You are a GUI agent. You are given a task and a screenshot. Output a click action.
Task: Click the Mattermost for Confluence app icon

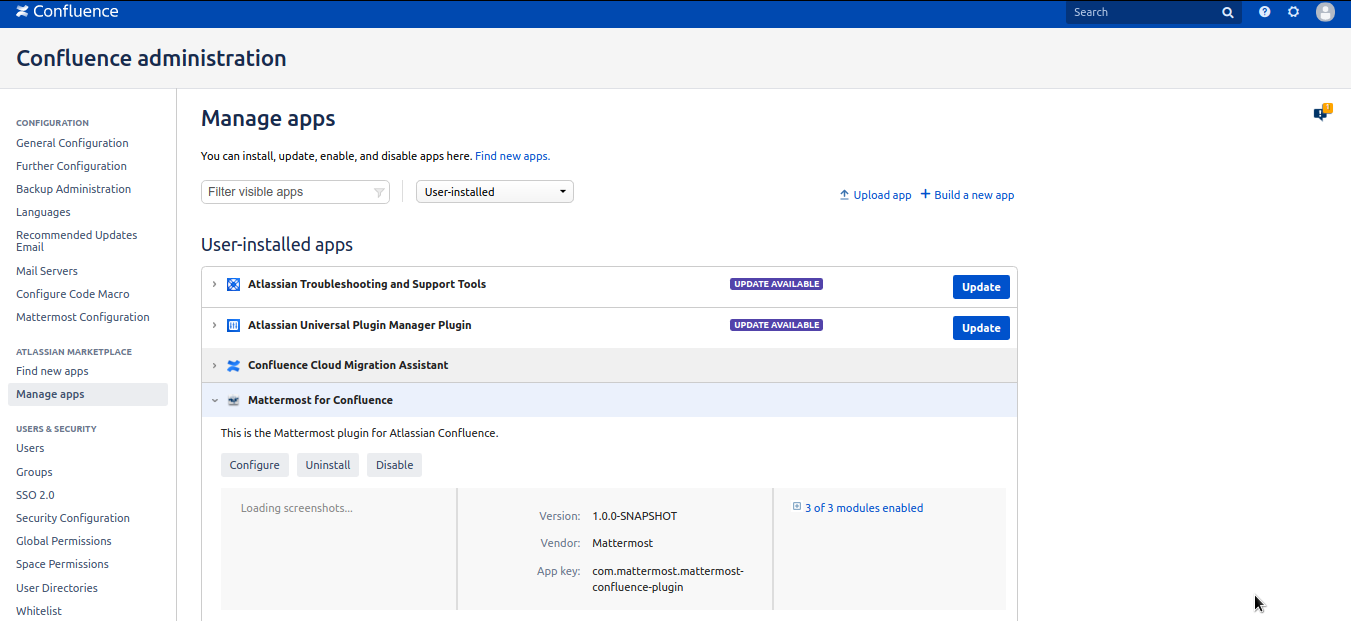click(x=233, y=401)
